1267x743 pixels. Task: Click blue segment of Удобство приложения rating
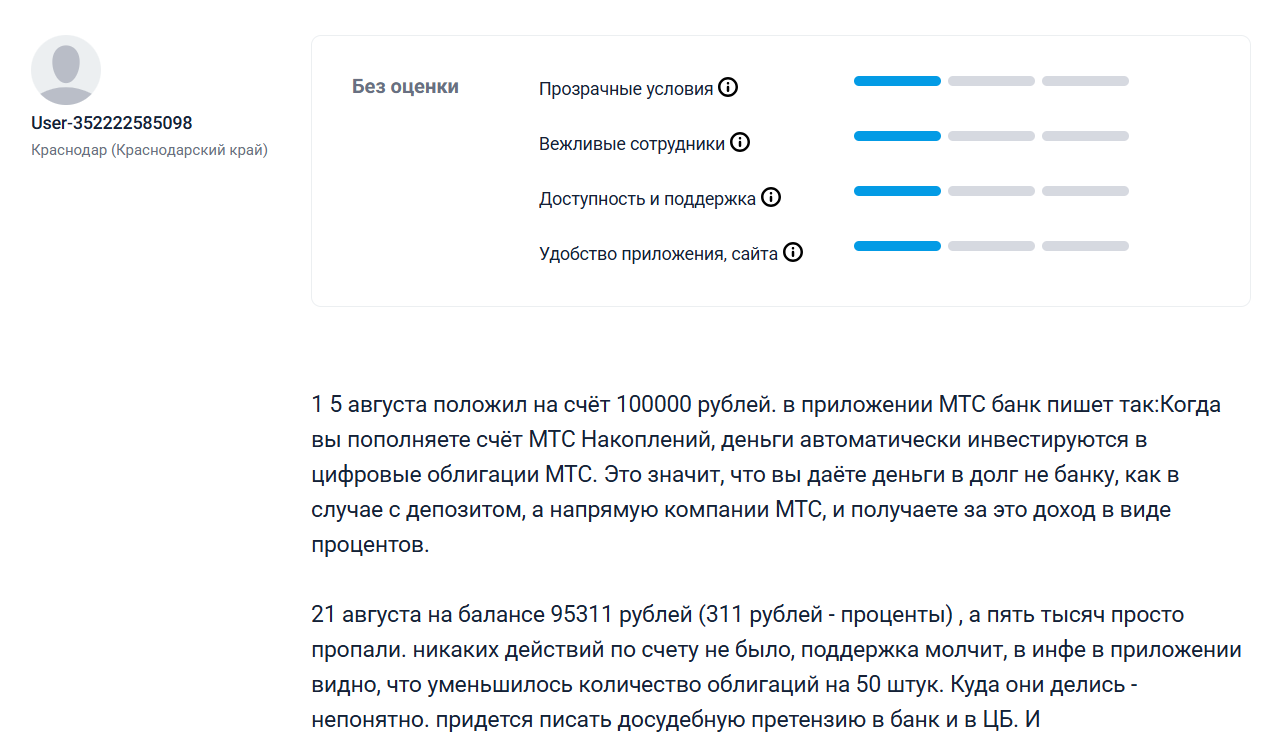897,246
